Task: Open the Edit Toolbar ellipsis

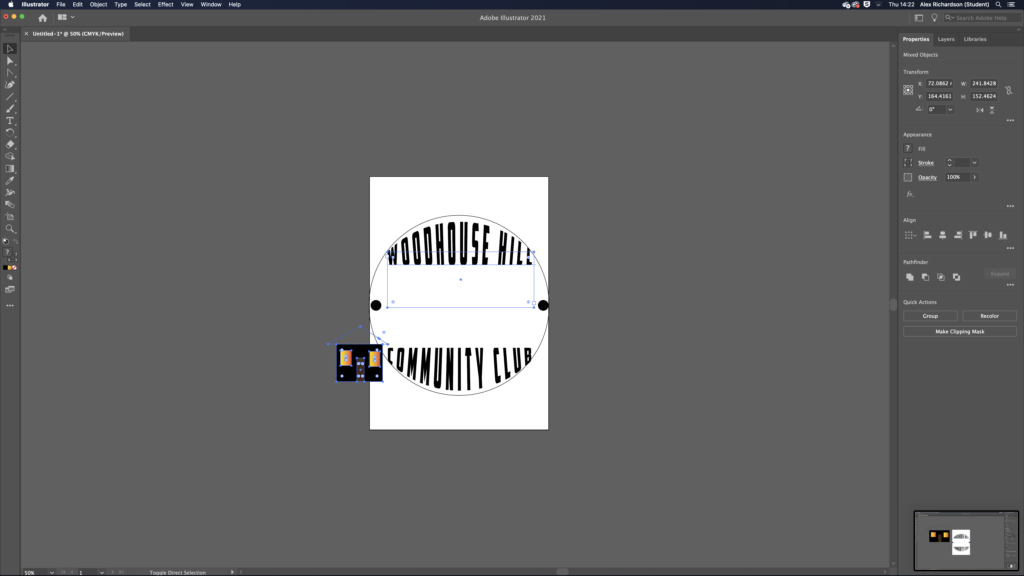Action: coord(10,306)
